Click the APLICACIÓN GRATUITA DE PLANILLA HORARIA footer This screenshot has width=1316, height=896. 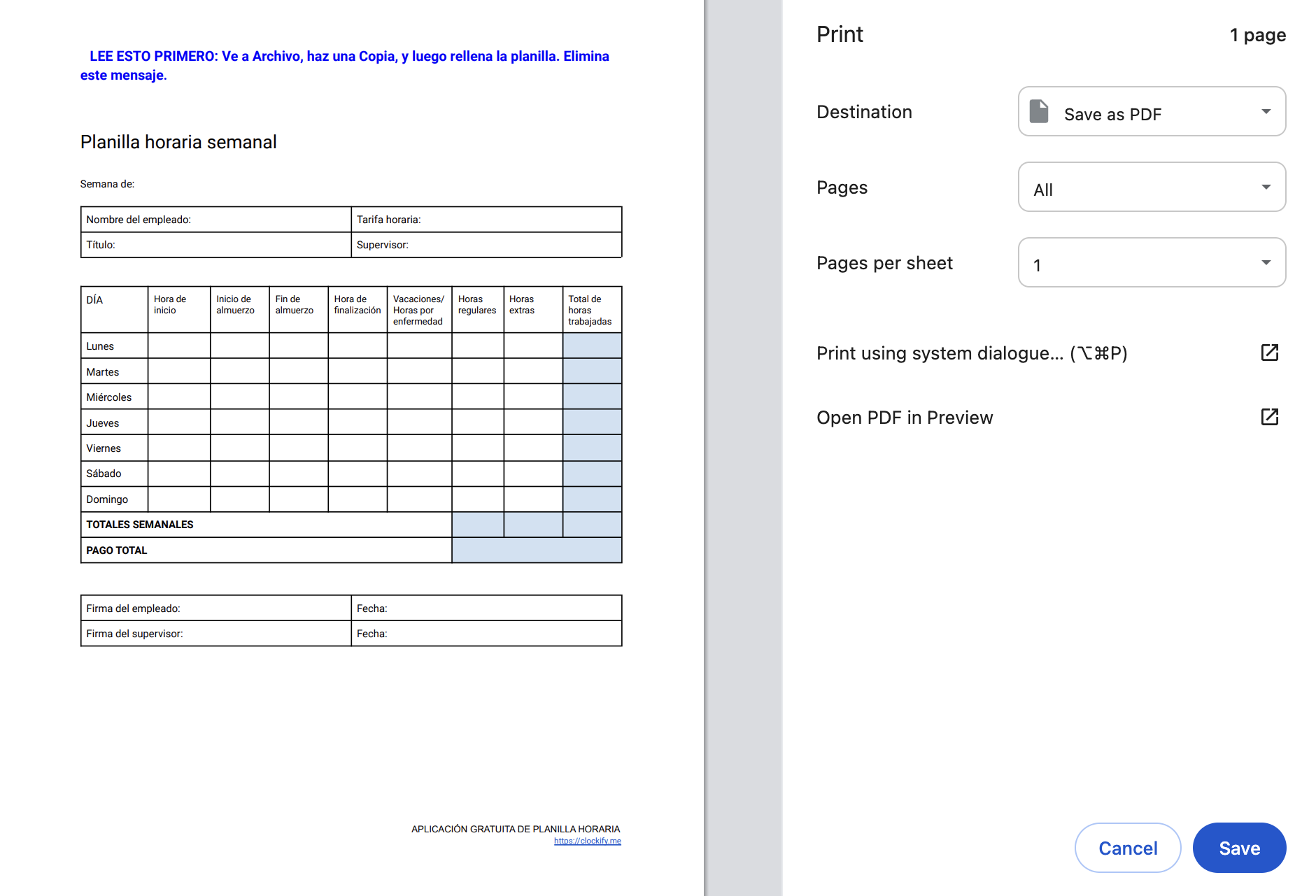[x=516, y=829]
